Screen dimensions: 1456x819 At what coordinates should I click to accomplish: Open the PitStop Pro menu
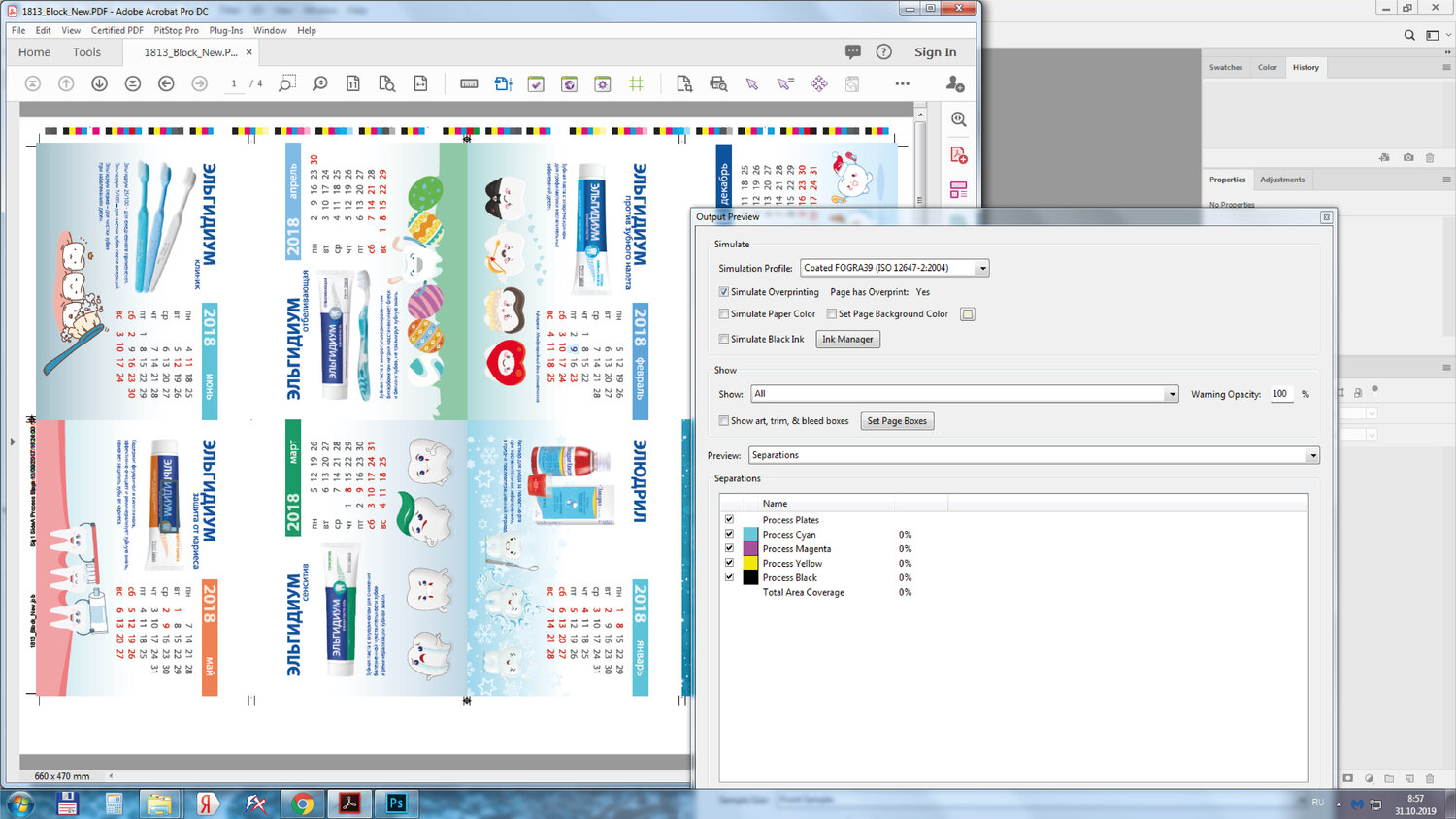(x=176, y=30)
